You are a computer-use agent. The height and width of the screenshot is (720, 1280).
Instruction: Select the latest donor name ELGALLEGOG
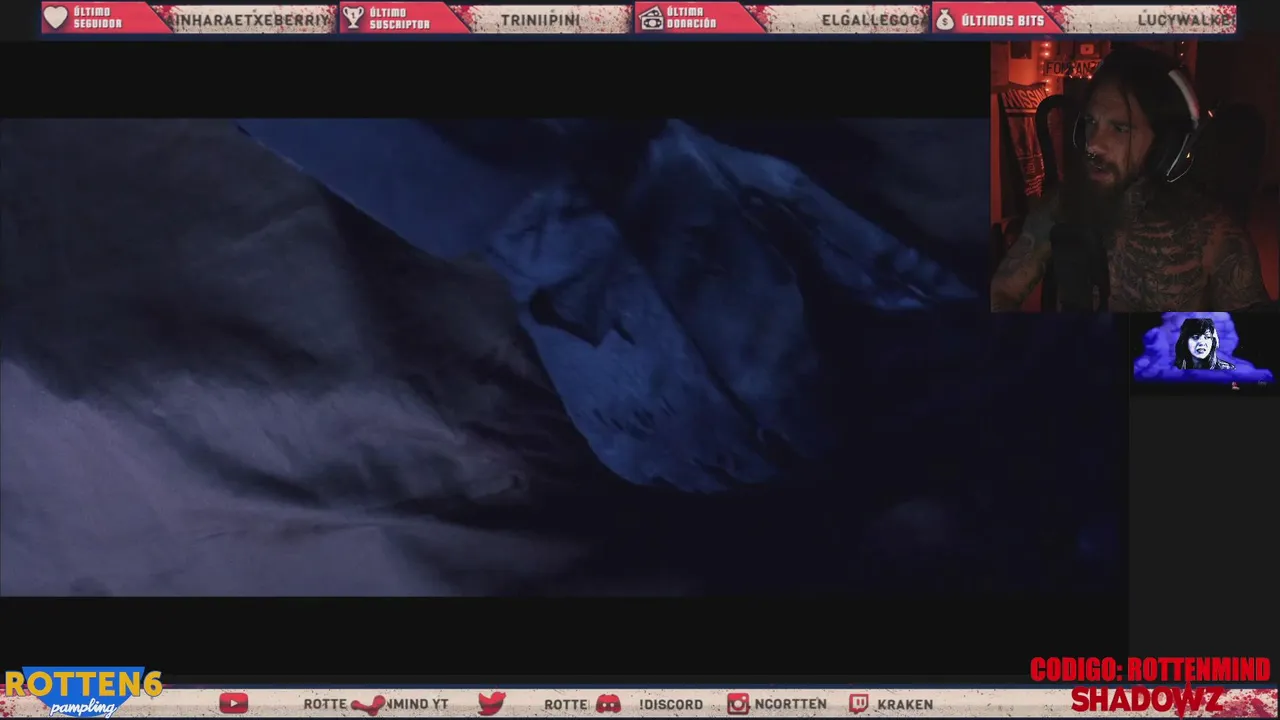tap(874, 20)
